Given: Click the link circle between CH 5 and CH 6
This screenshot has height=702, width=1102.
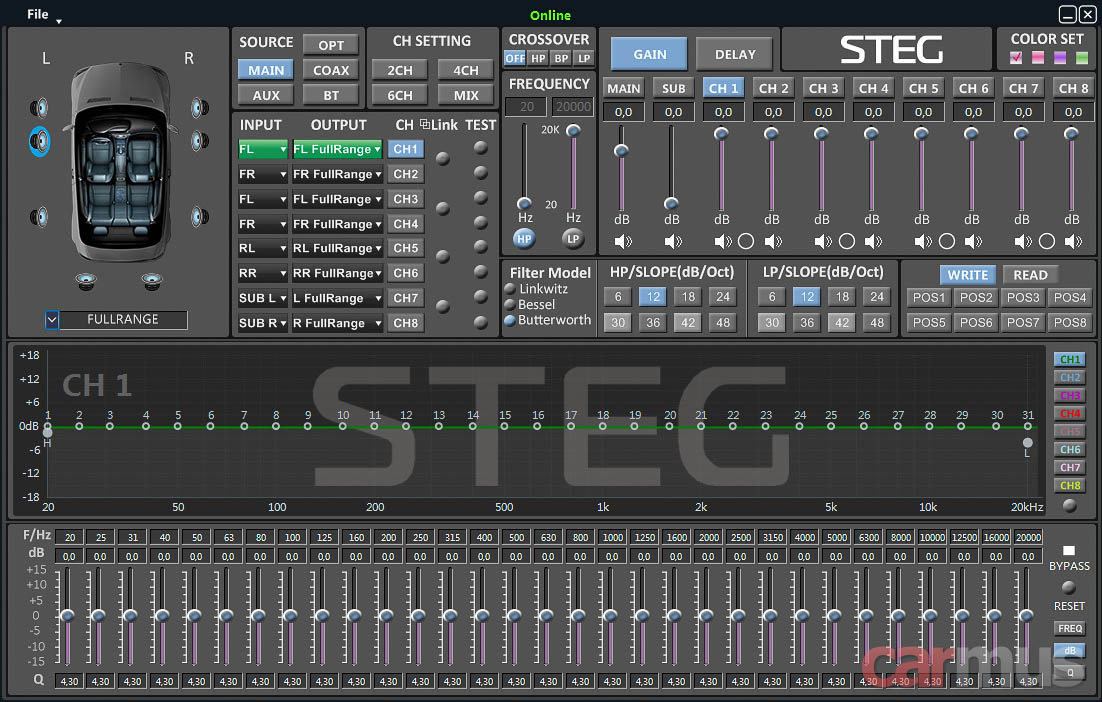Looking at the screenshot, I should 947,242.
